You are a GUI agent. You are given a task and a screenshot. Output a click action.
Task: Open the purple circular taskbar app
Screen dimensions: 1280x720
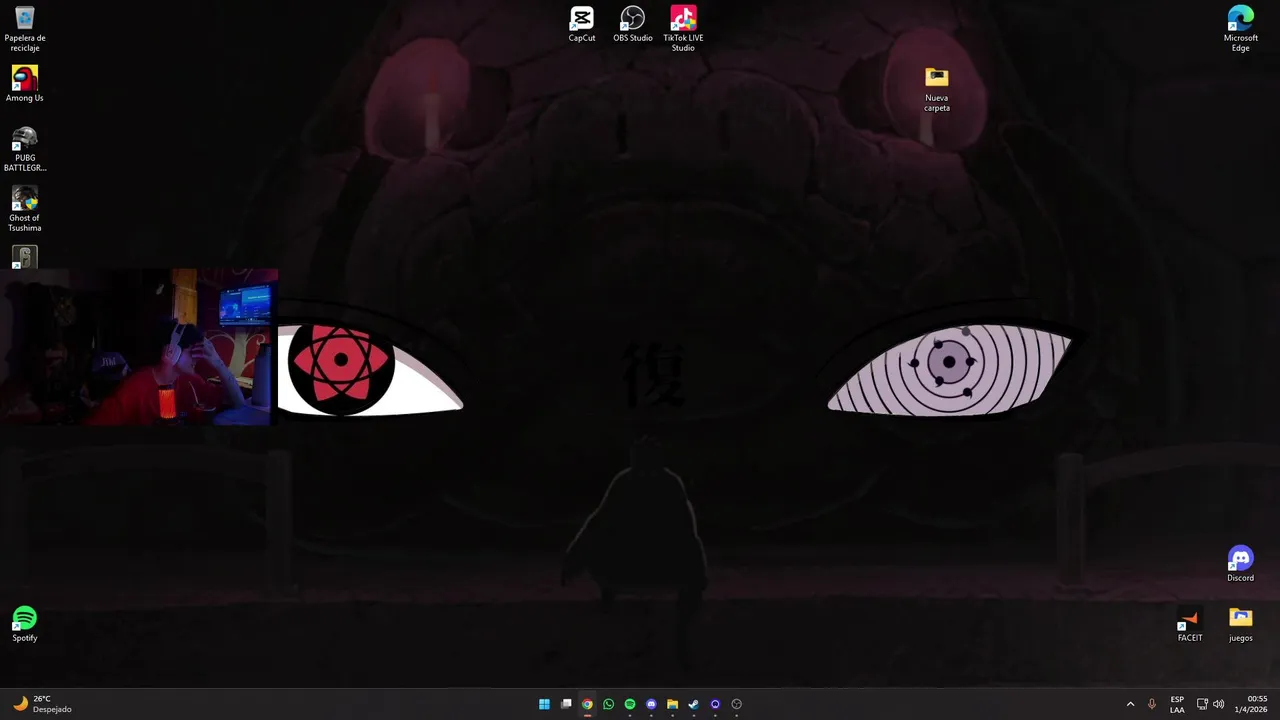(x=715, y=704)
